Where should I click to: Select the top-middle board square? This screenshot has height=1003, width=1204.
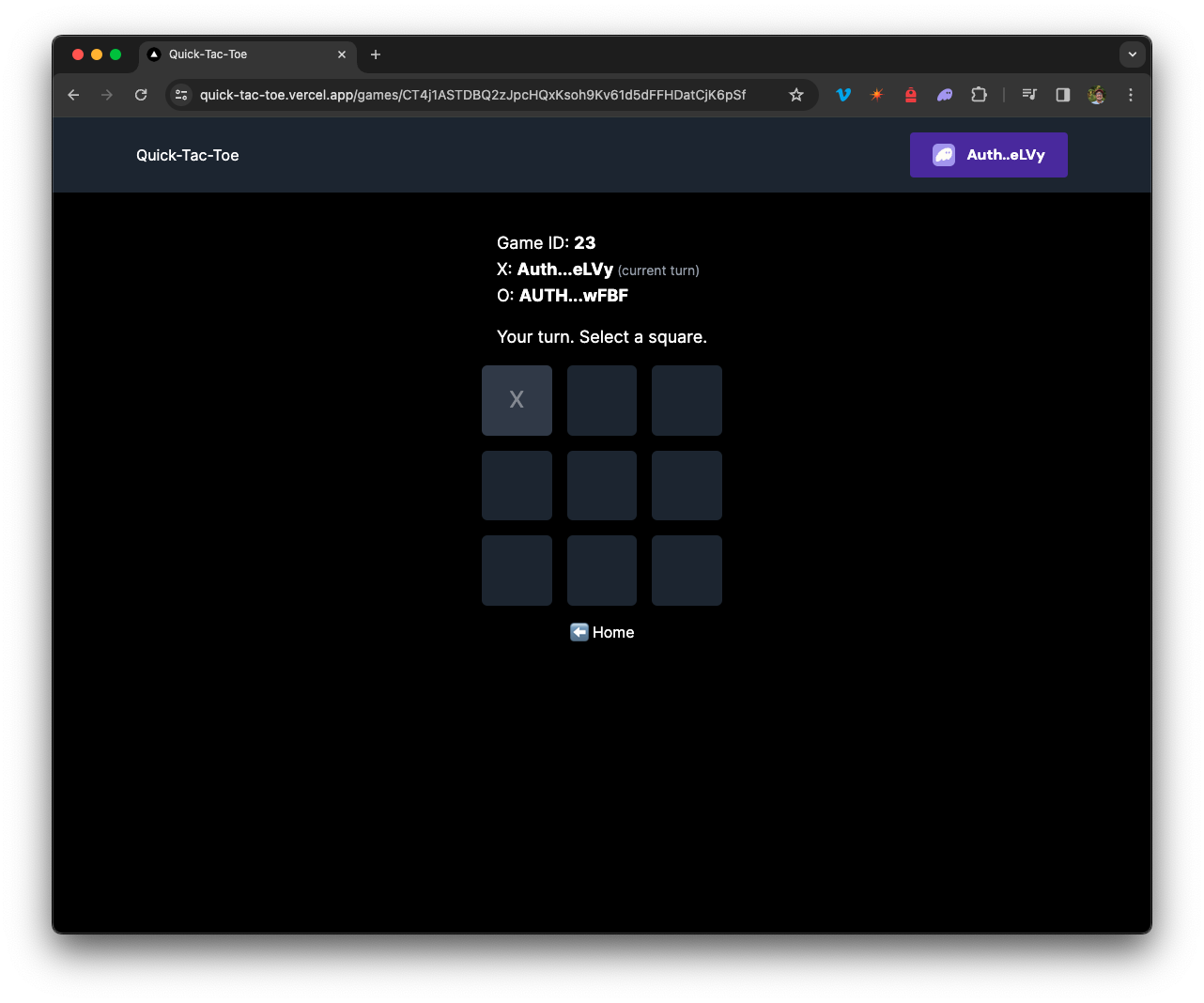tap(602, 400)
